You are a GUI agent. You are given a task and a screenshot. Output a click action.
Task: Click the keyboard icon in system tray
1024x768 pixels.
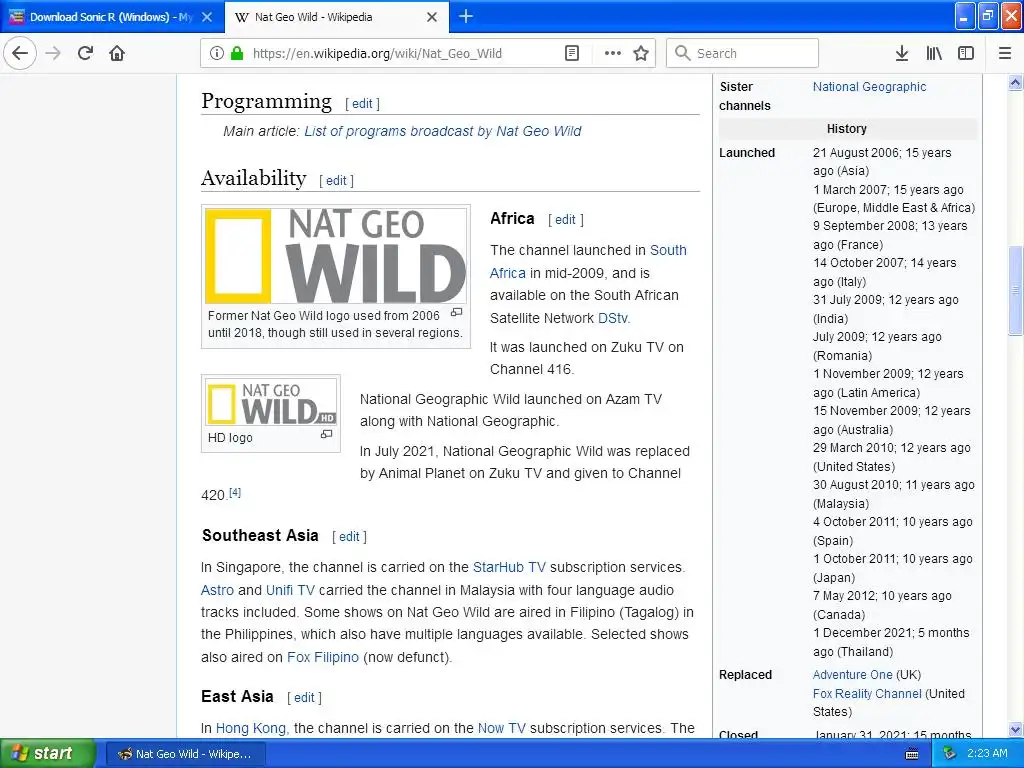click(912, 754)
